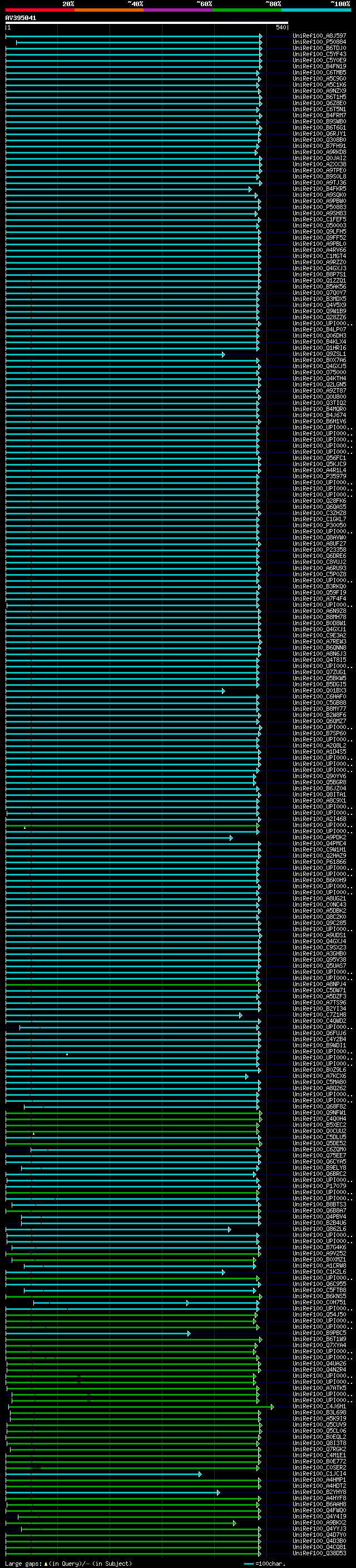The width and height of the screenshot is (356, 1568).
Task: Open hit UniRef100_O50003
Action: [x=319, y=225]
